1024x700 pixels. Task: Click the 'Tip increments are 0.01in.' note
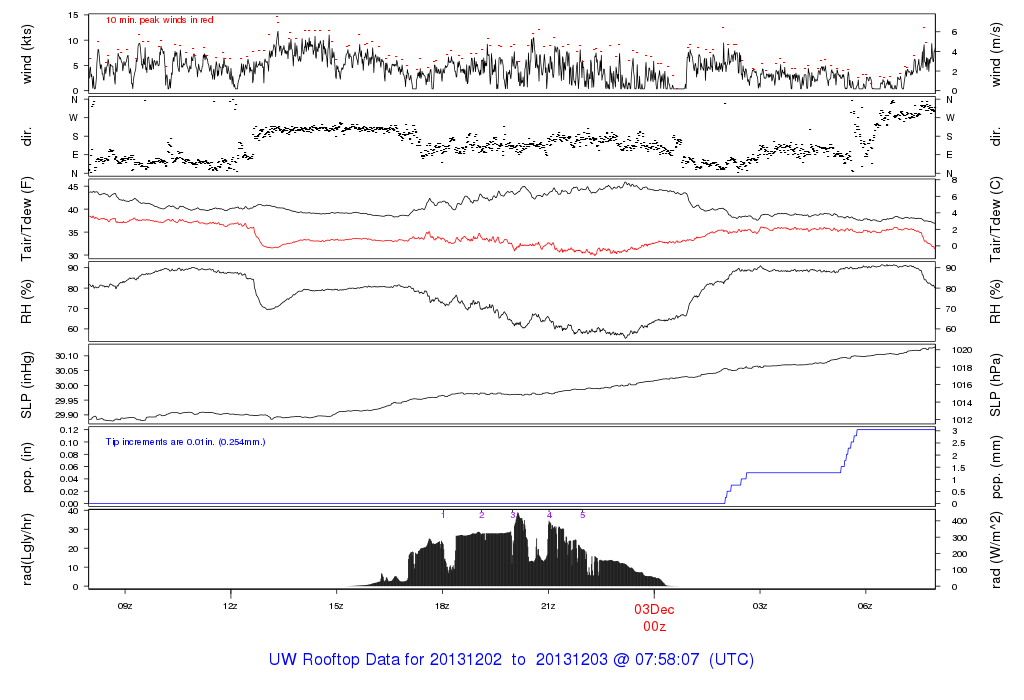pos(185,442)
